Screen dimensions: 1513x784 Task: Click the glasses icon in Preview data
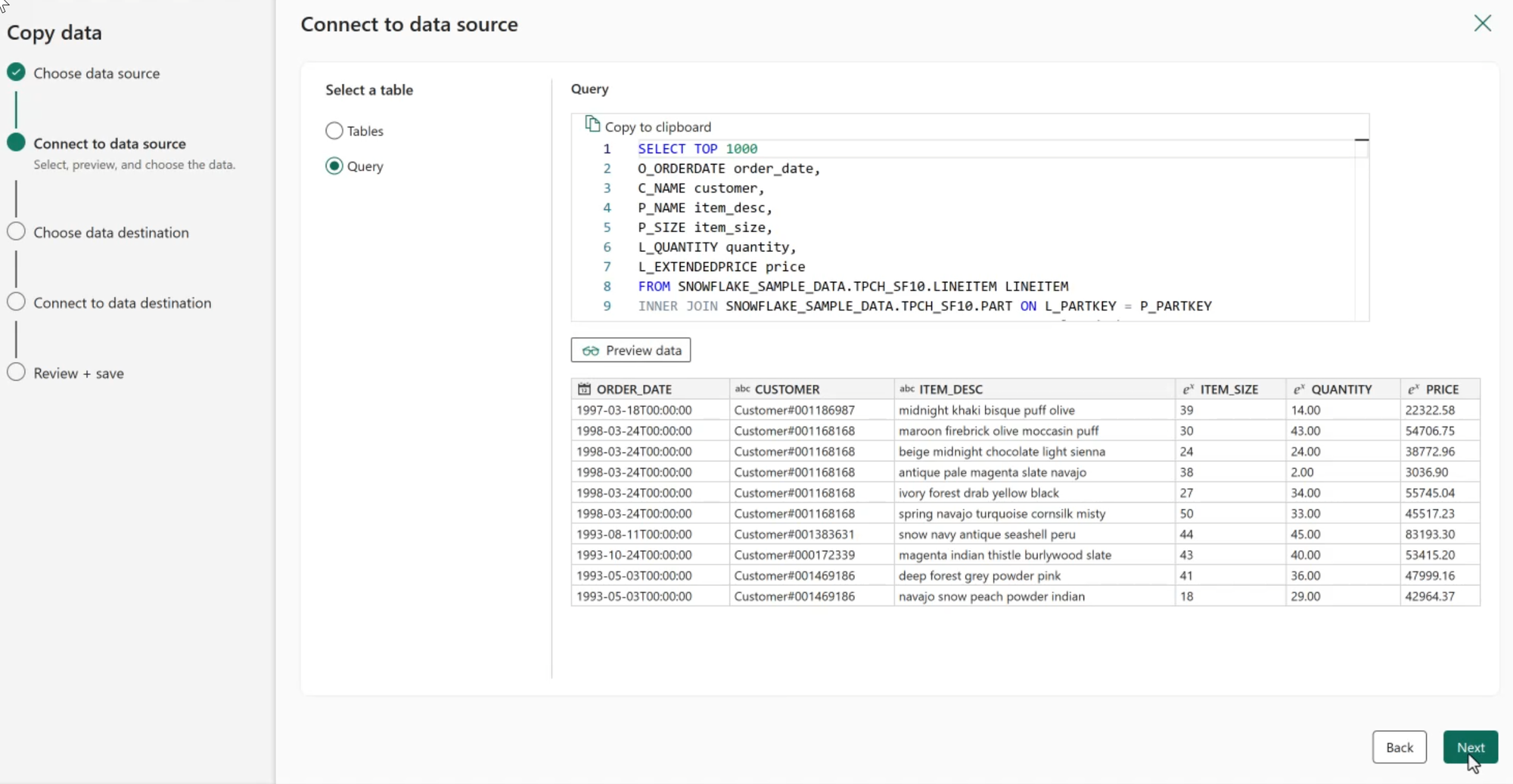point(590,351)
